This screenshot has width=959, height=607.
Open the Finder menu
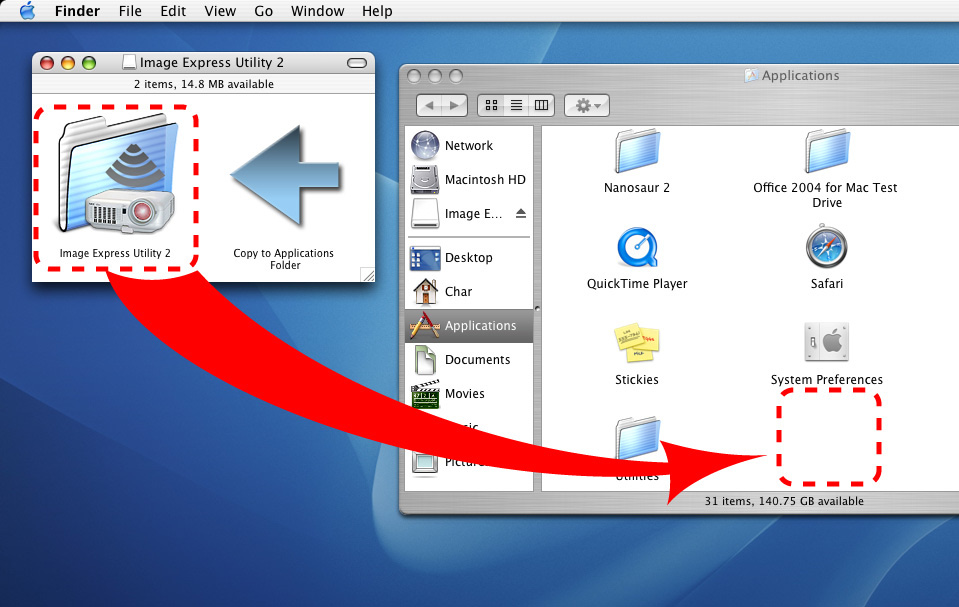[77, 11]
